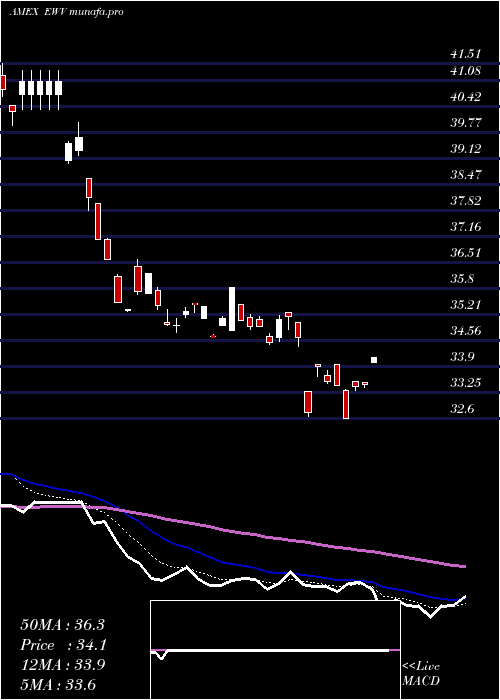Click the last white candle near 33.9

point(374,360)
